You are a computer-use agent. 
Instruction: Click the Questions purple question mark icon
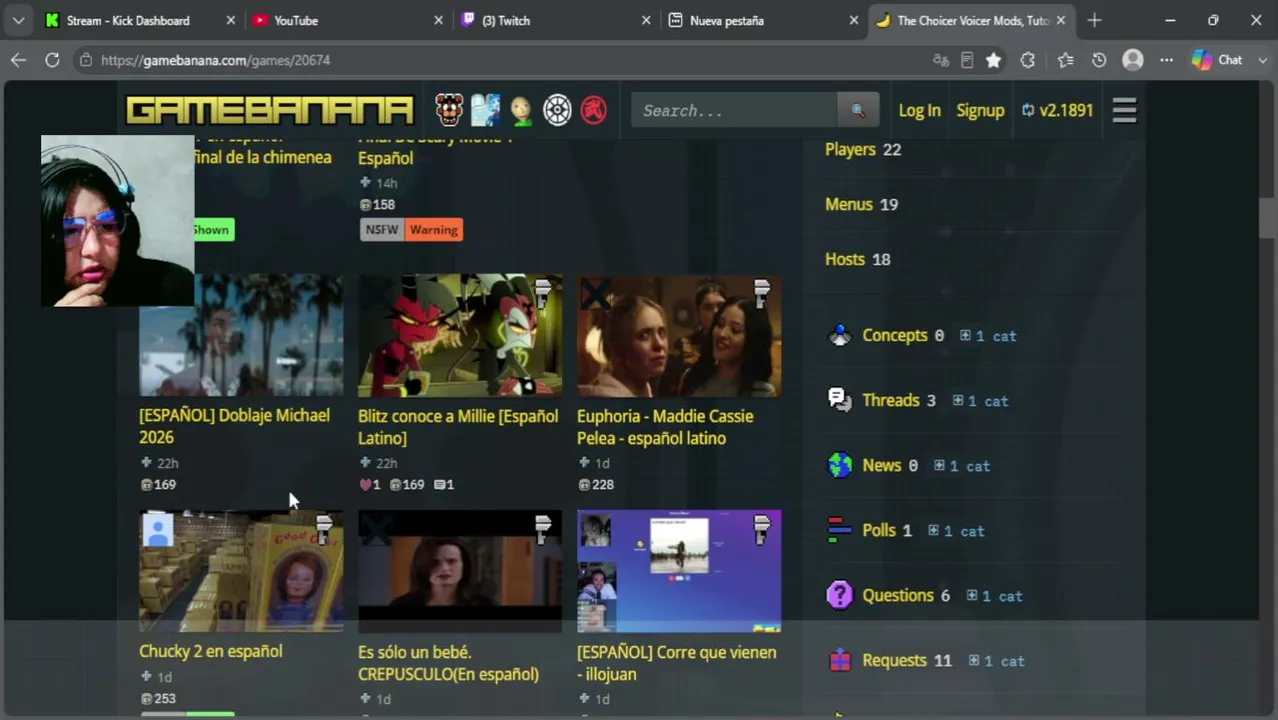pyautogui.click(x=840, y=595)
